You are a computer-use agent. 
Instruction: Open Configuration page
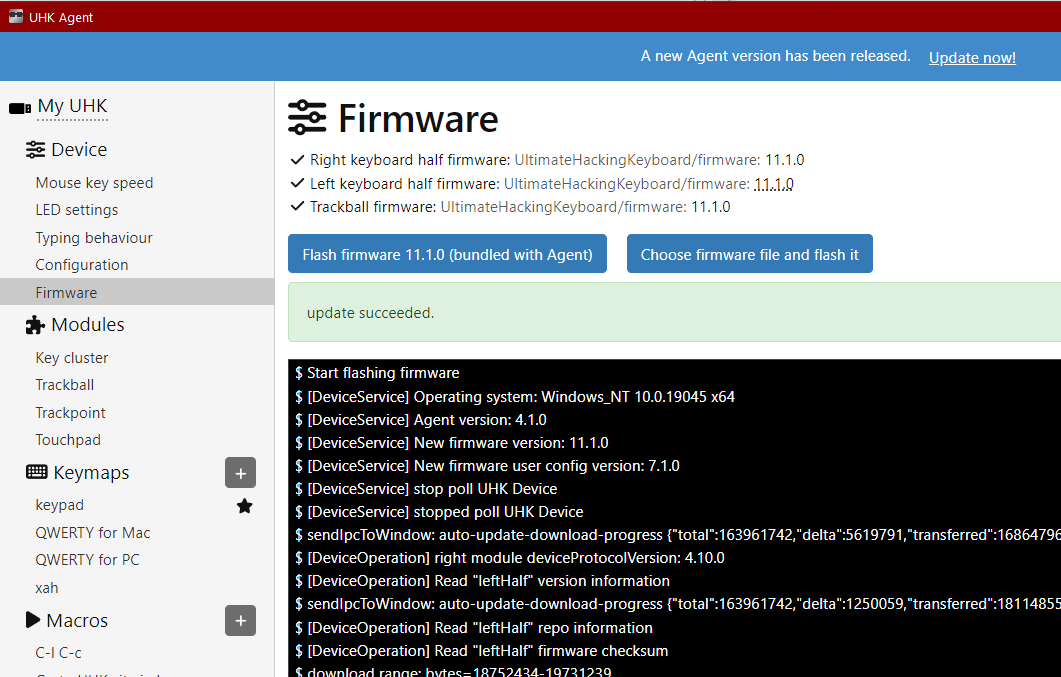tap(82, 264)
